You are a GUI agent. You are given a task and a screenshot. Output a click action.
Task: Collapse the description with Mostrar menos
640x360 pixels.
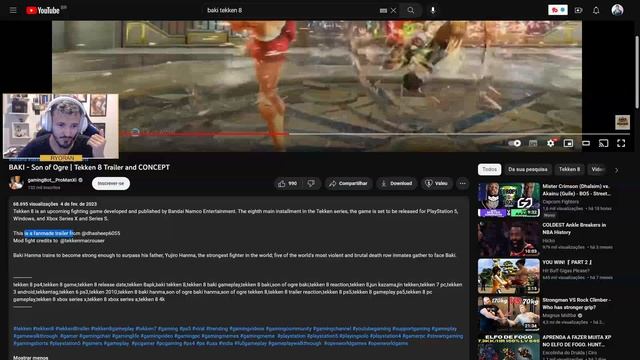(x=31, y=358)
